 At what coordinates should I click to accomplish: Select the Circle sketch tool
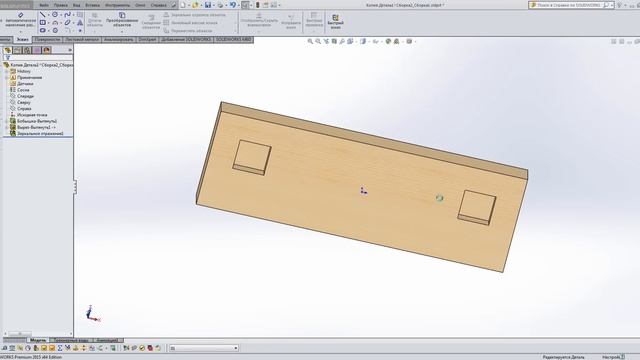pos(55,15)
